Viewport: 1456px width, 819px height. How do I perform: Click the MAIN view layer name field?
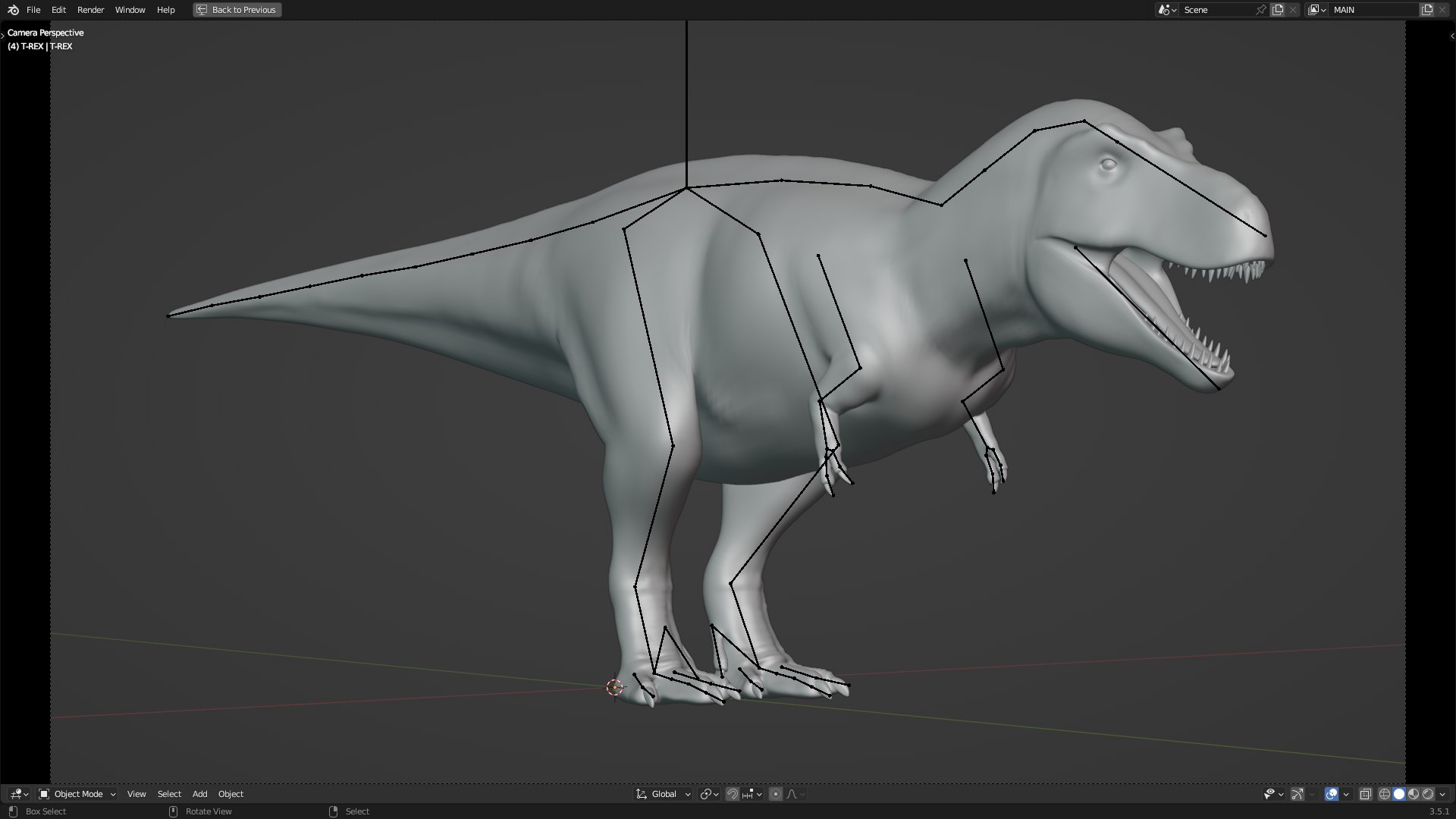(x=1374, y=10)
